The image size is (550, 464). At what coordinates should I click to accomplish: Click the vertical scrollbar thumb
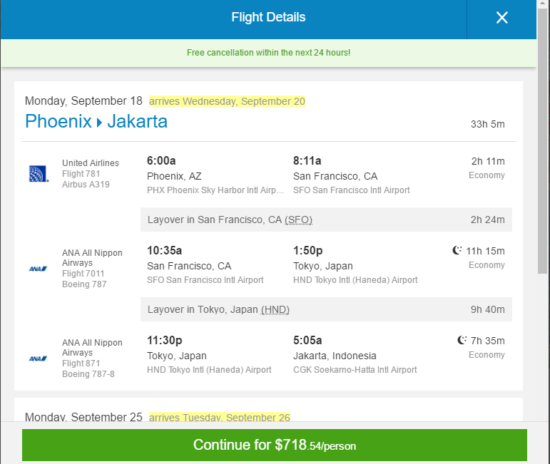coord(543,140)
